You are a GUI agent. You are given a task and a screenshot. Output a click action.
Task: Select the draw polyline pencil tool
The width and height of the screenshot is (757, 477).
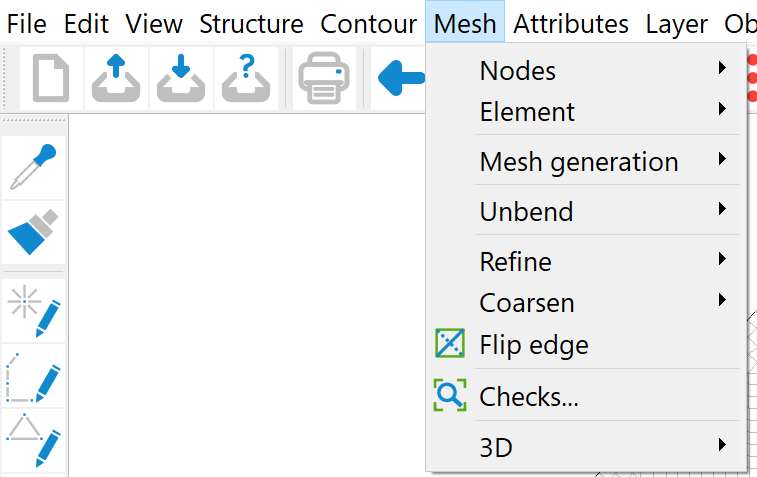coord(35,376)
